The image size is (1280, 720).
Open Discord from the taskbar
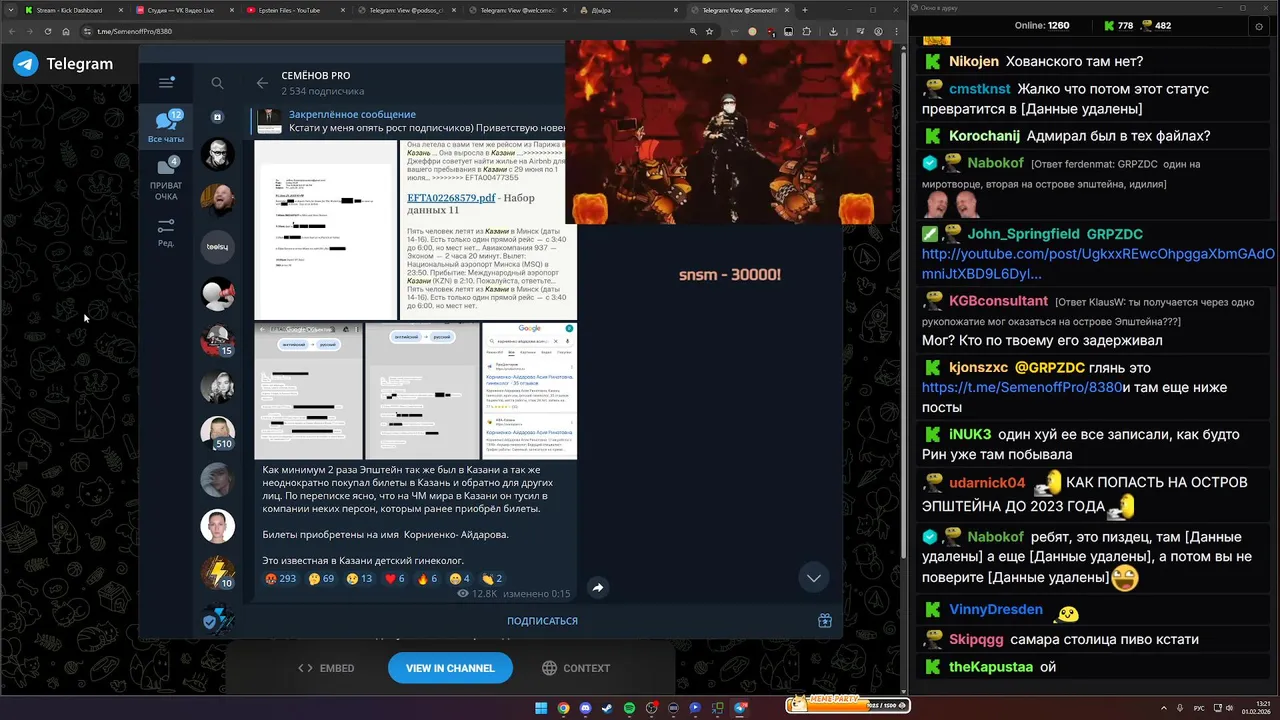pos(585,708)
